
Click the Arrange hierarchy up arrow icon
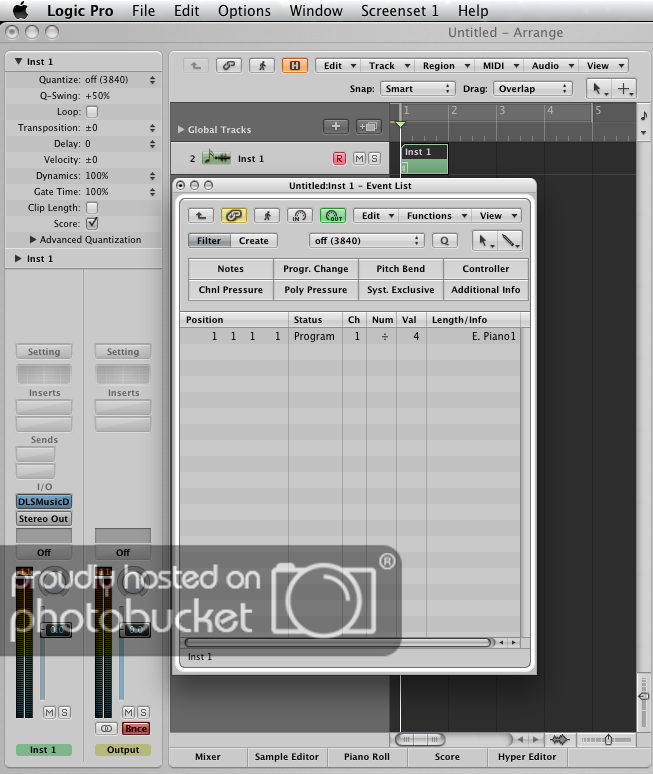[196, 66]
